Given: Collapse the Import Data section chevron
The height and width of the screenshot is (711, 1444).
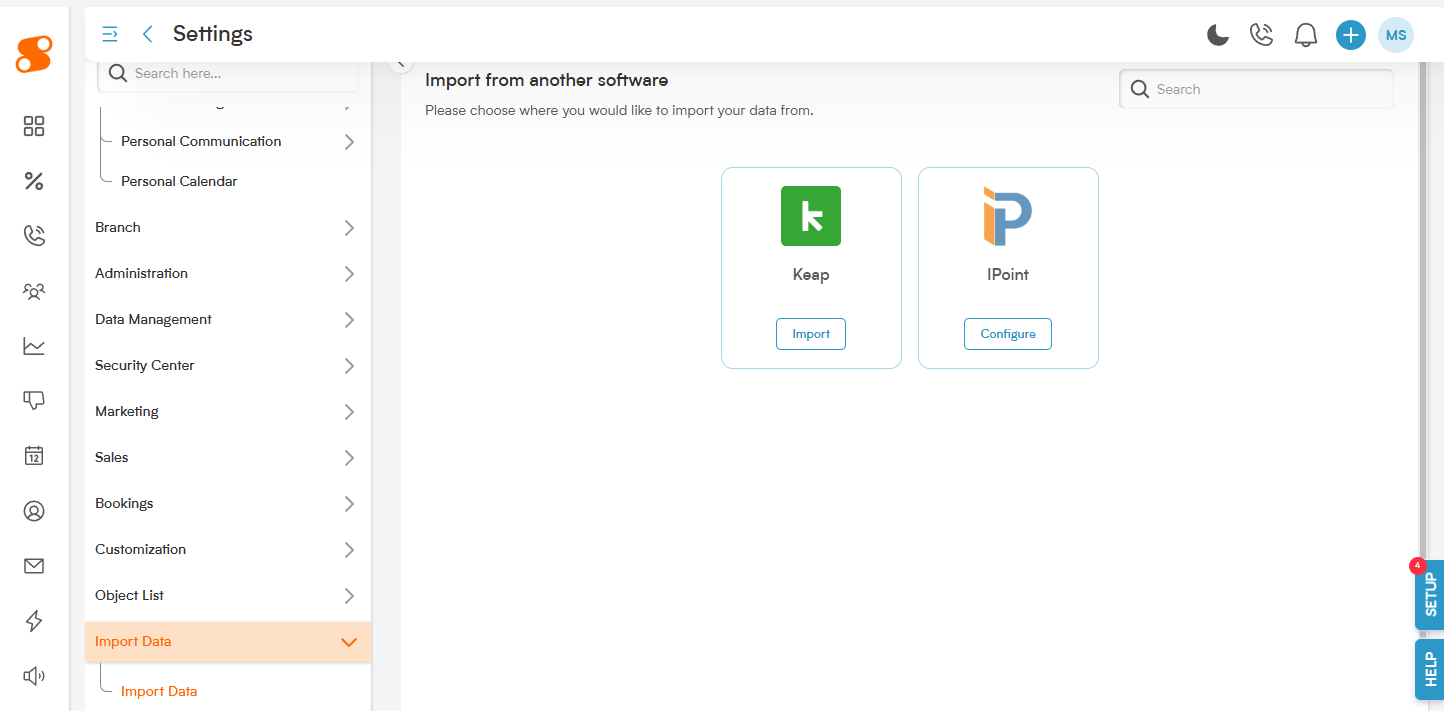Looking at the screenshot, I should tap(349, 642).
